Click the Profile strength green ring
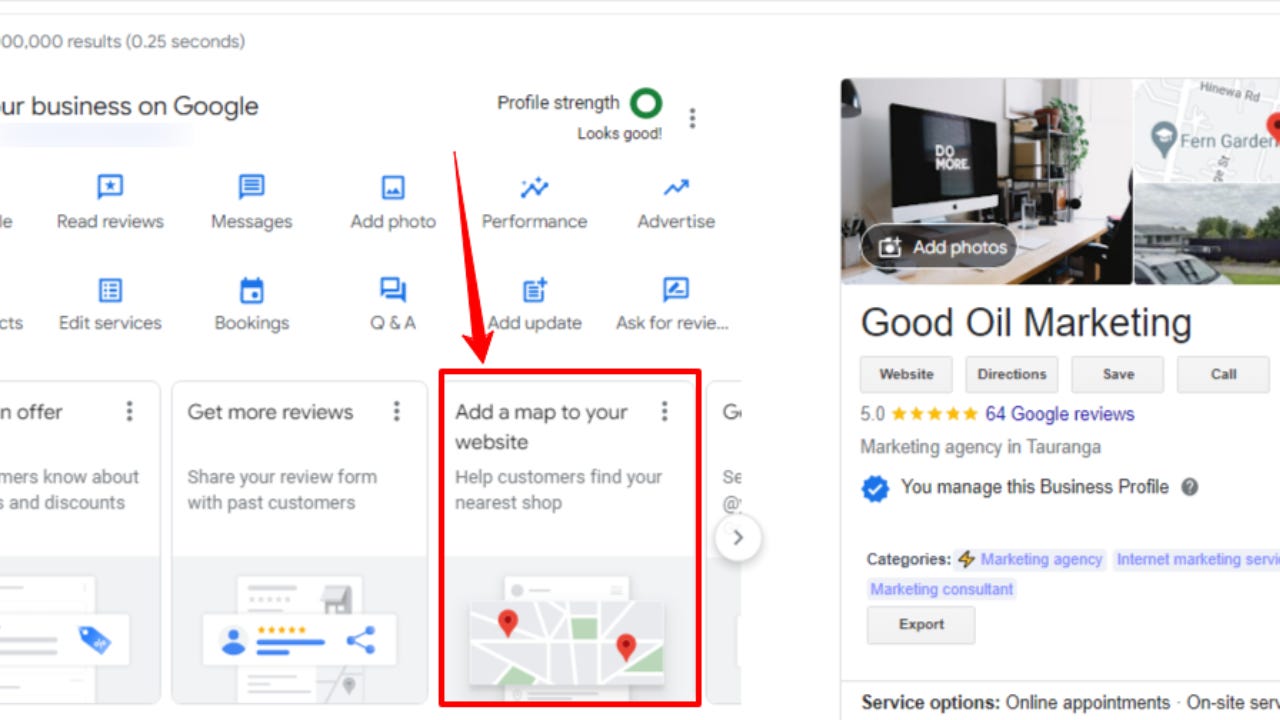1280x720 pixels. pyautogui.click(x=646, y=102)
